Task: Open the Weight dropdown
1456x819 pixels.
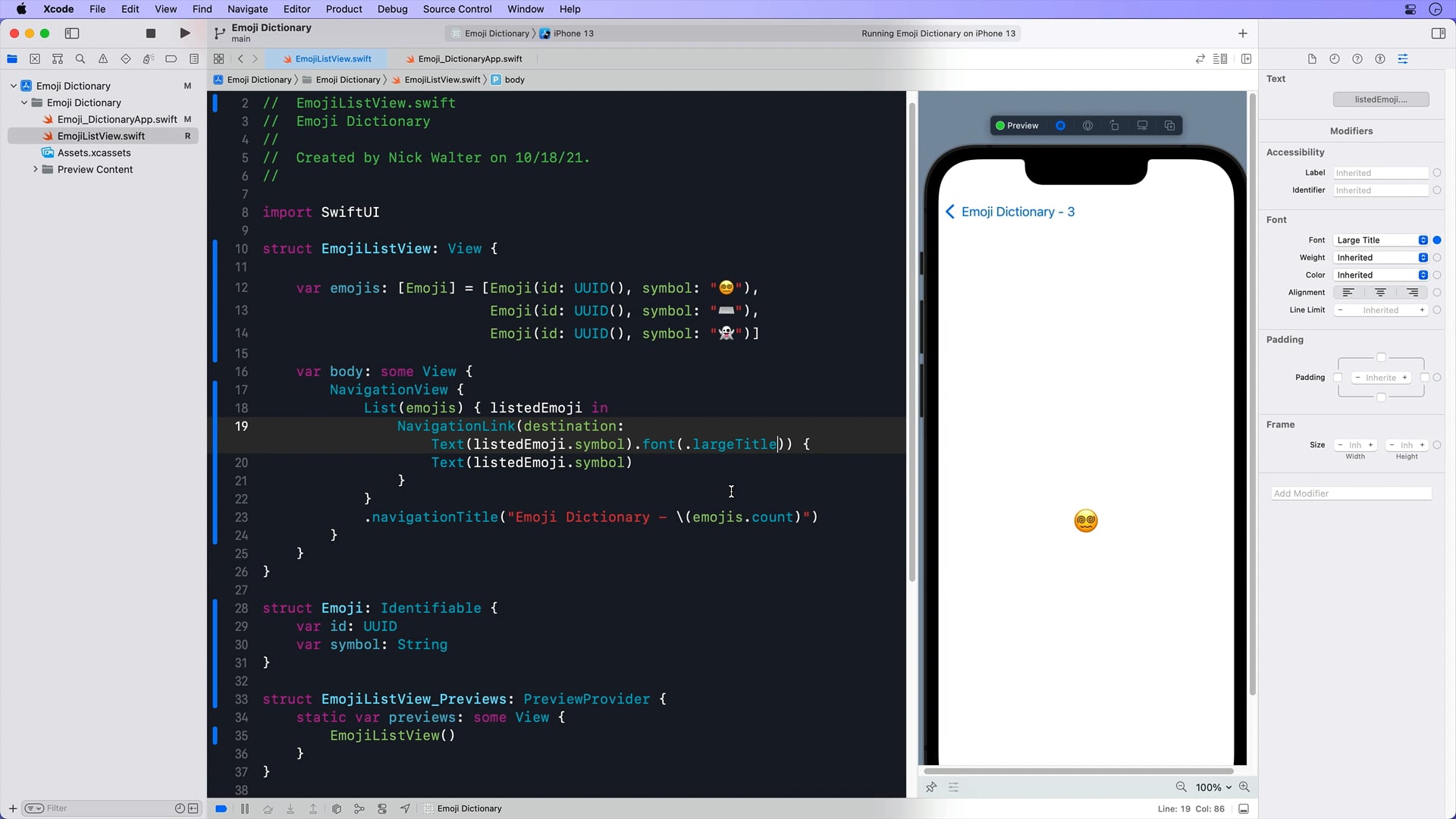Action: 1380,258
